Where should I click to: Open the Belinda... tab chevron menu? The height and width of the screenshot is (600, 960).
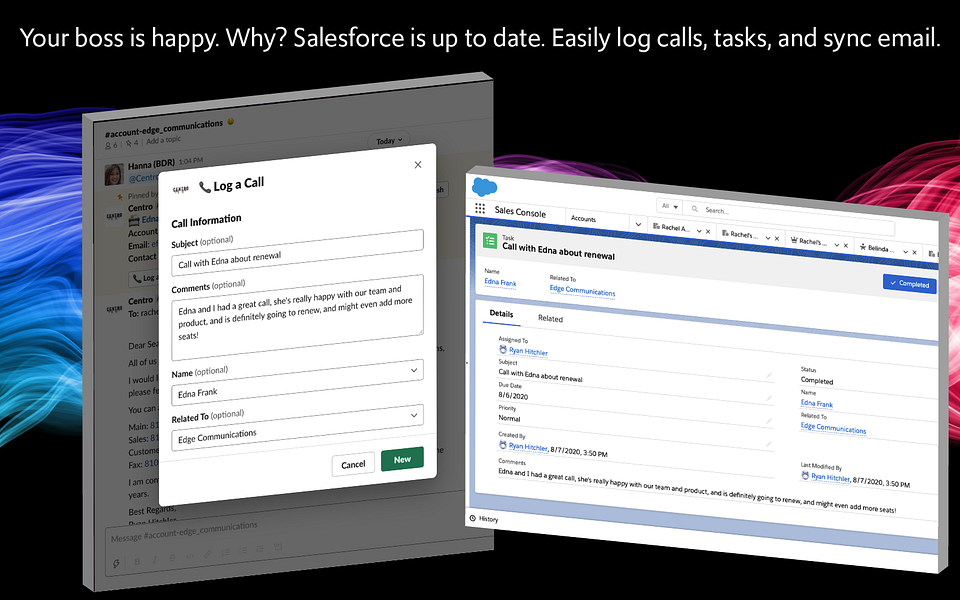(x=906, y=252)
